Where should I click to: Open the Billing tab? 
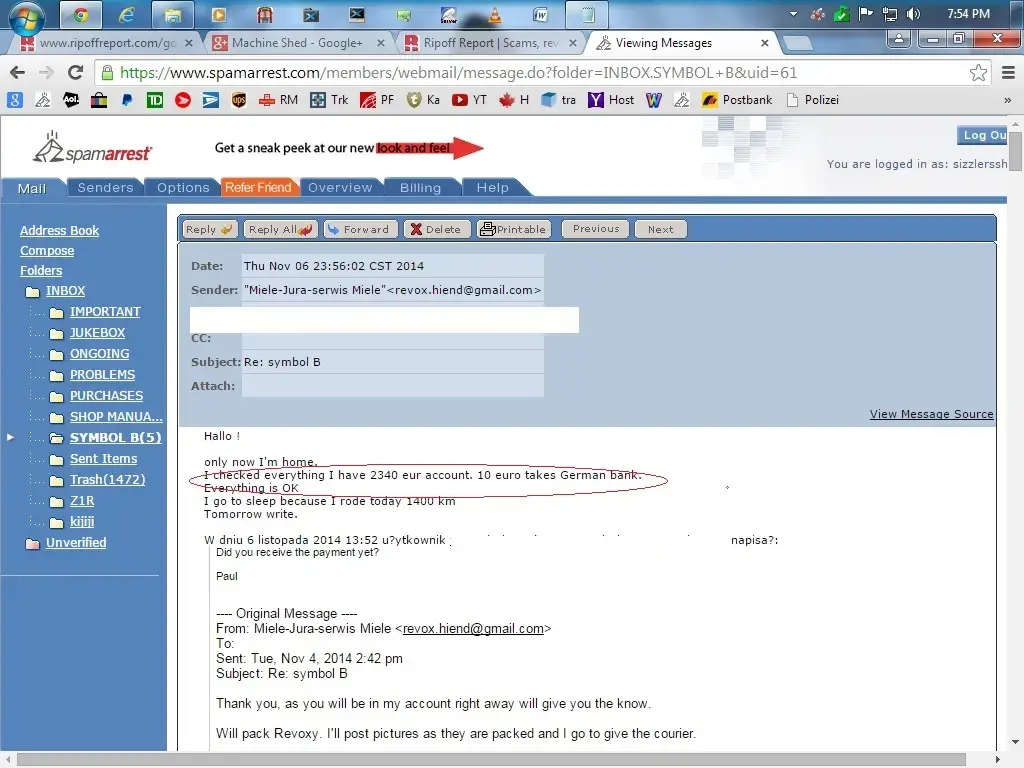(x=420, y=188)
